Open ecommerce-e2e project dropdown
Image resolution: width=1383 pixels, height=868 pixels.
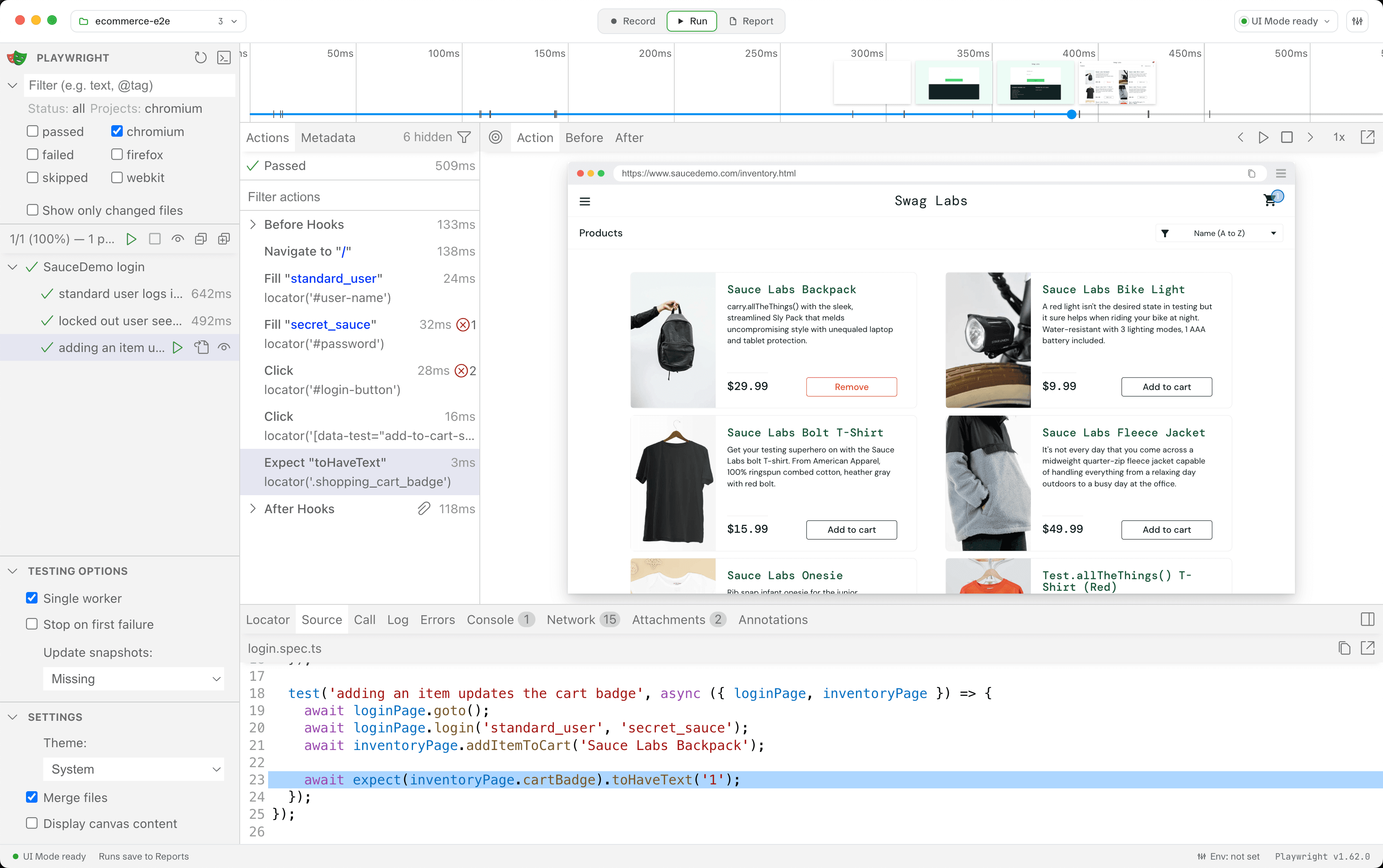click(158, 21)
